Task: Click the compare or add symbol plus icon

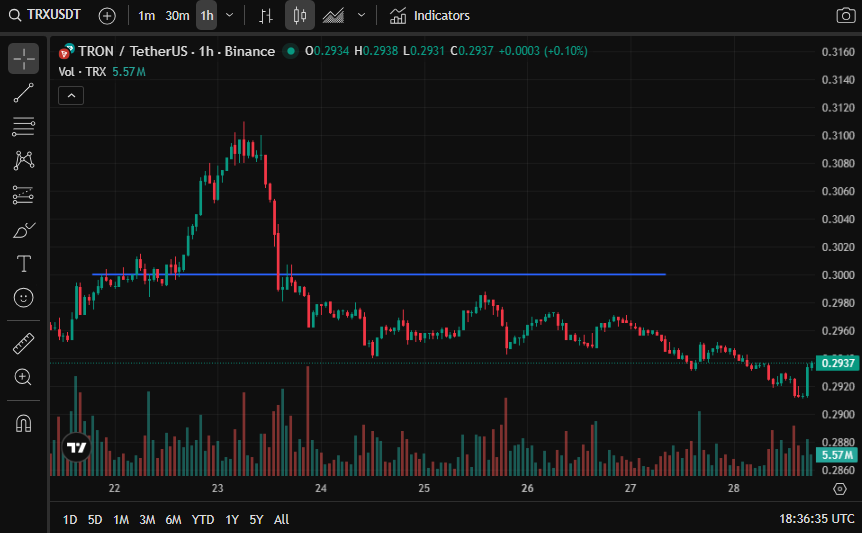Action: (x=107, y=16)
